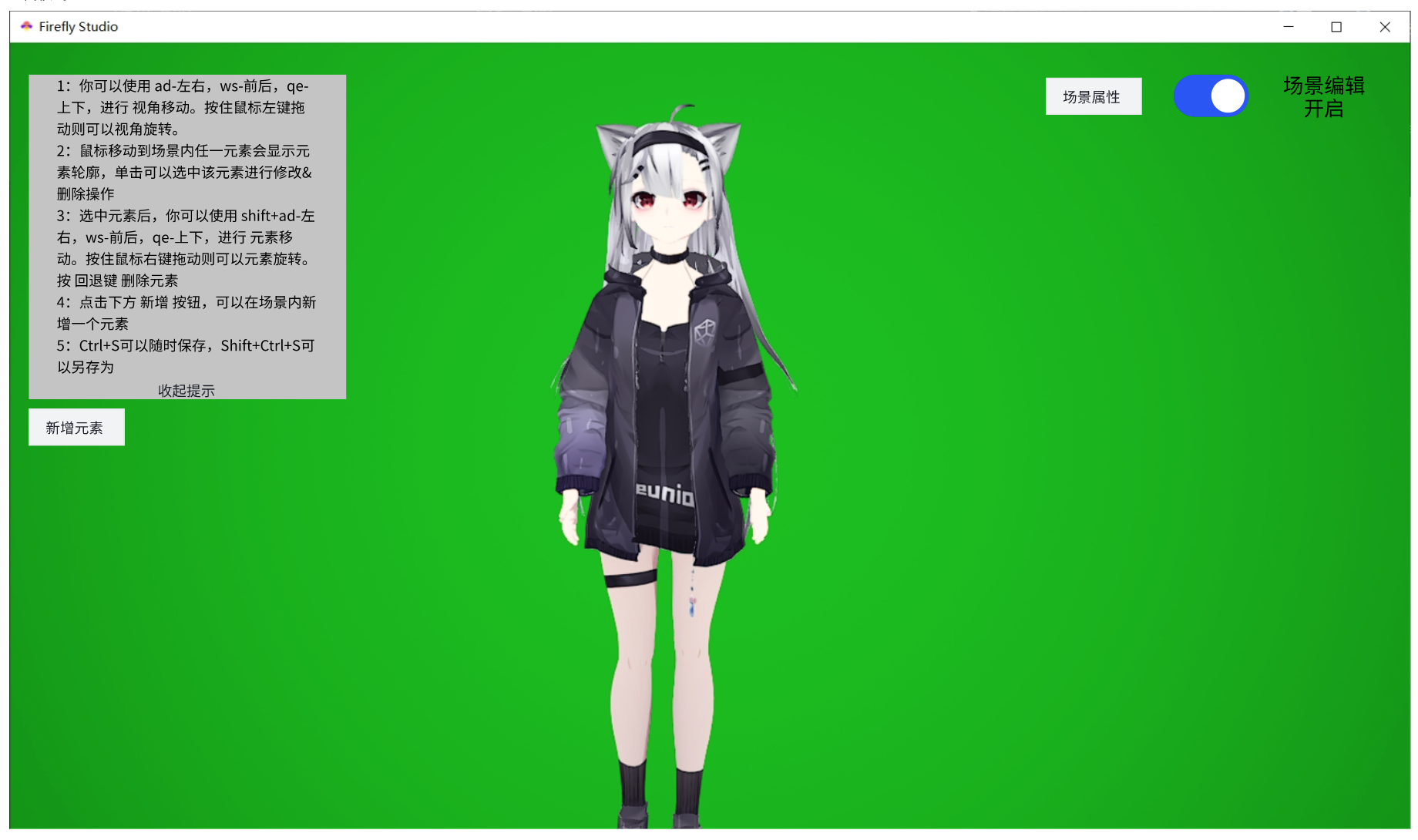Screen dimensions: 1418x840
Task: Open the 场景属性 scene properties
Action: 1093,96
